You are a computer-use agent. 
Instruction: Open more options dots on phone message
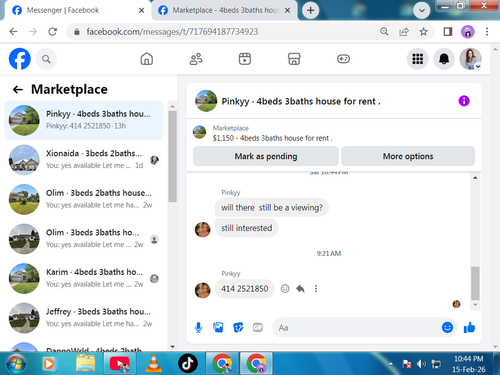pos(316,289)
